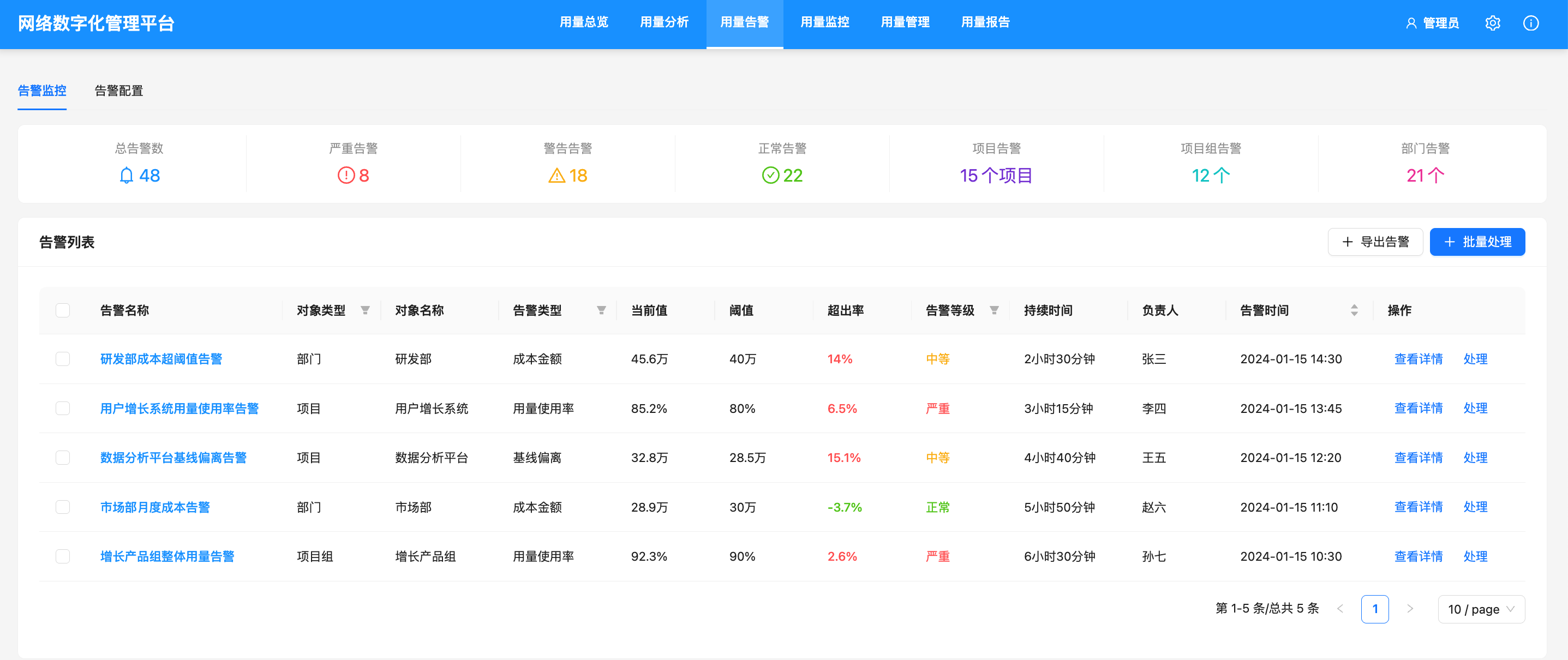Click the 导出告警 button
This screenshot has width=1568, height=660.
tap(1375, 242)
